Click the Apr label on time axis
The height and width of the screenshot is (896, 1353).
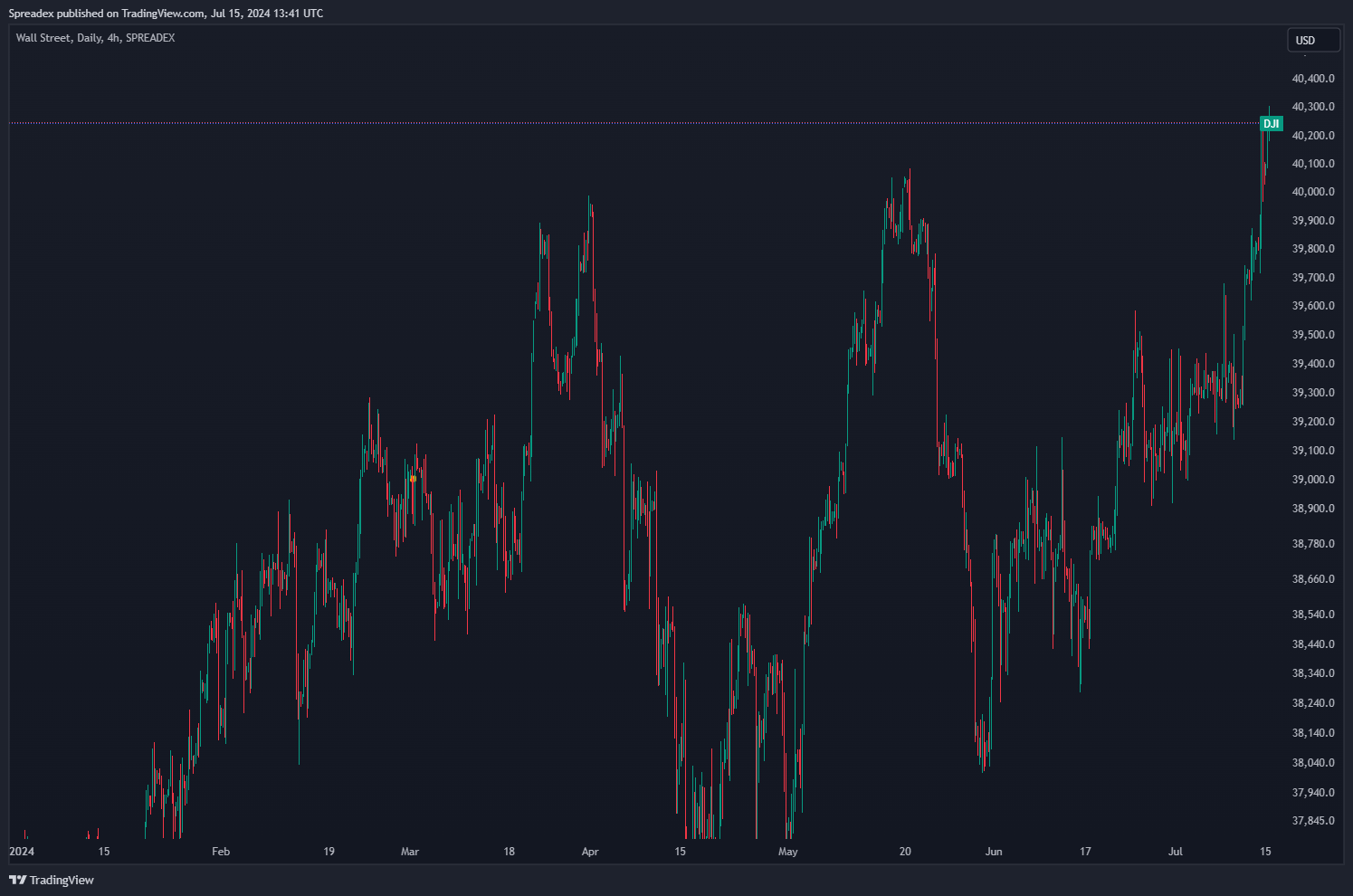pyautogui.click(x=590, y=852)
